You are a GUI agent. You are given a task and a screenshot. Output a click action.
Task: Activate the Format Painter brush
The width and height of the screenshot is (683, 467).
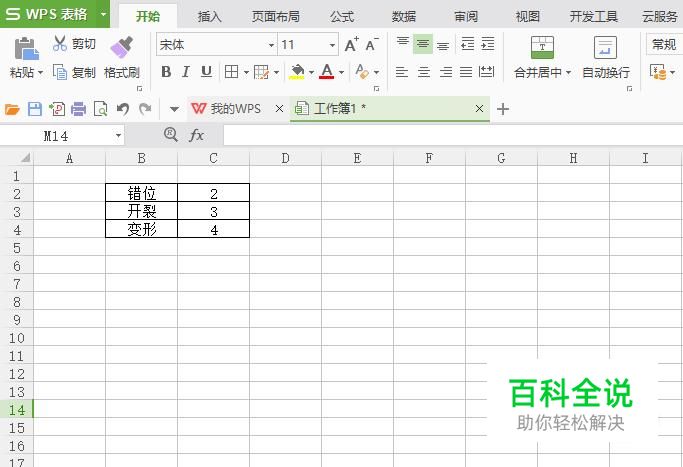click(122, 47)
